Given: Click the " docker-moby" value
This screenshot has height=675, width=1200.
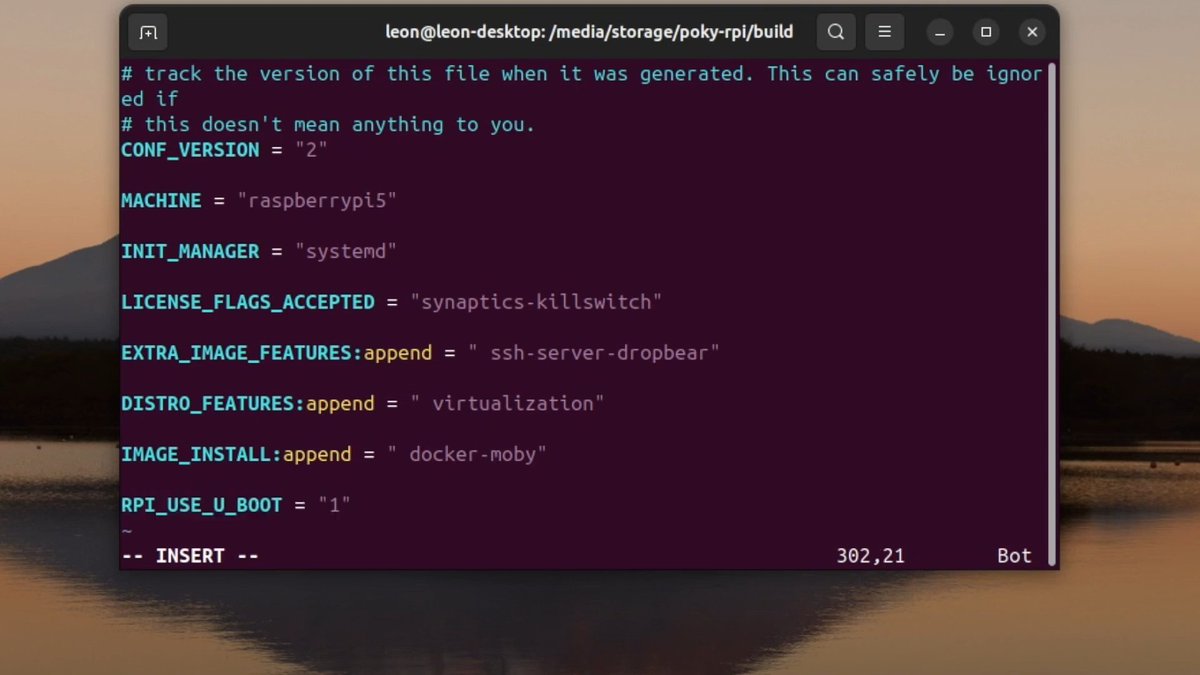Looking at the screenshot, I should [x=467, y=455].
